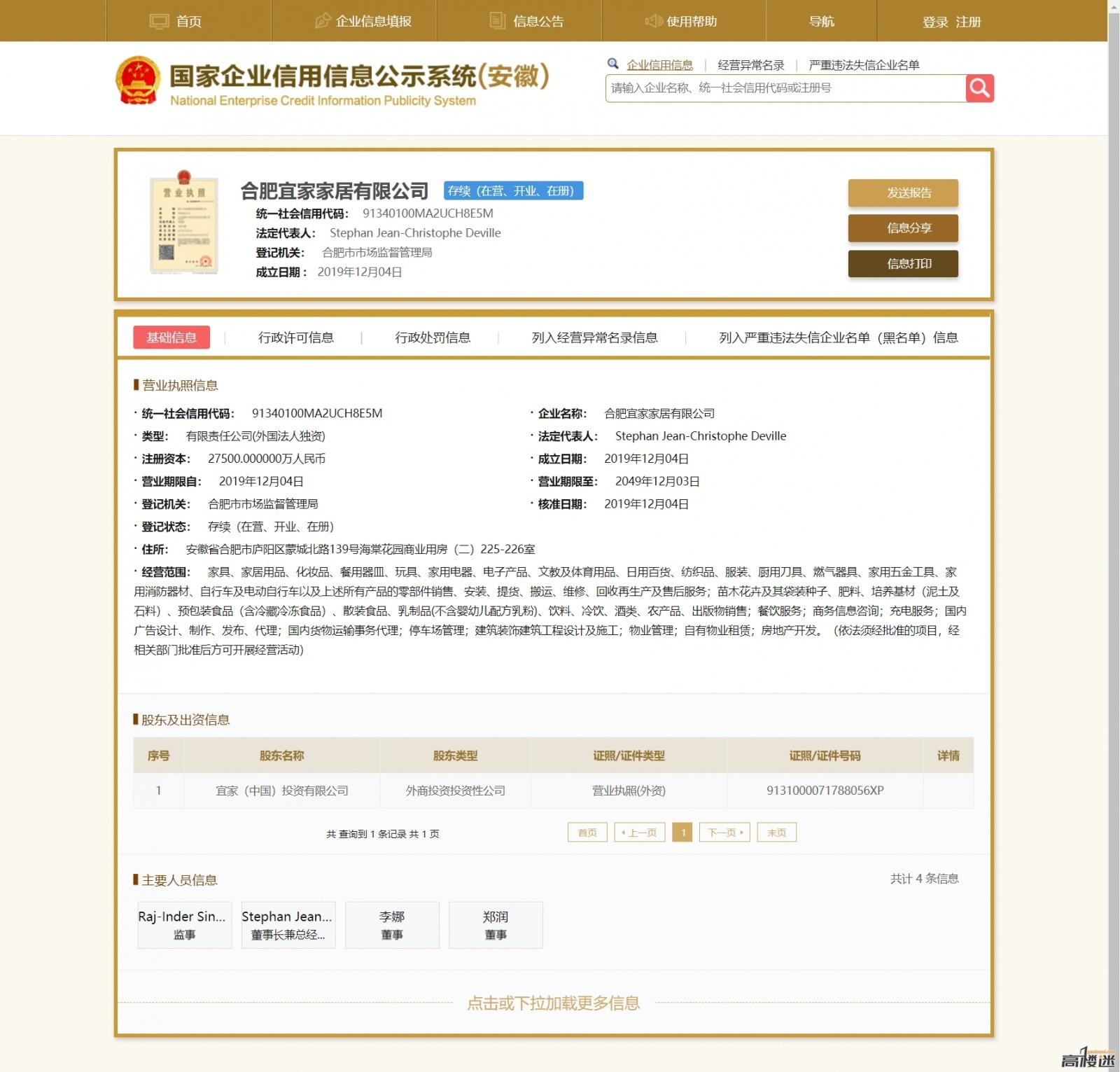Click the company title 合肥宜家家居有限公司
Image resolution: width=1120 pixels, height=1072 pixels.
click(335, 190)
